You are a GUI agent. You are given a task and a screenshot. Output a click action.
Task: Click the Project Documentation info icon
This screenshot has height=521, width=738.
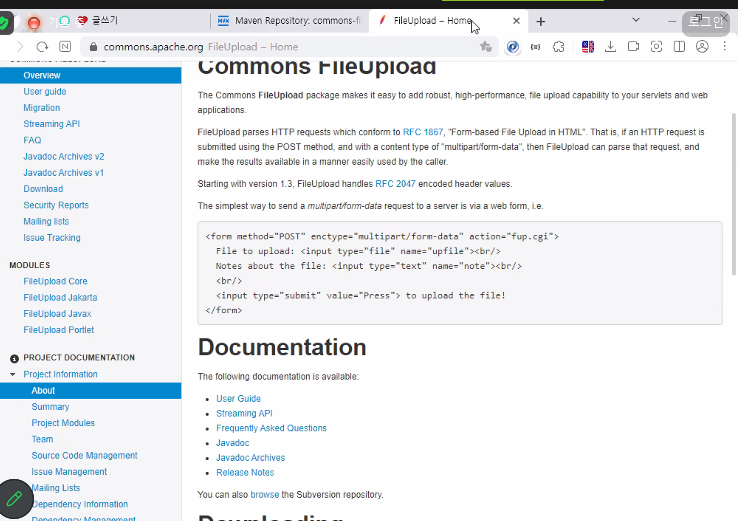[x=15, y=359]
